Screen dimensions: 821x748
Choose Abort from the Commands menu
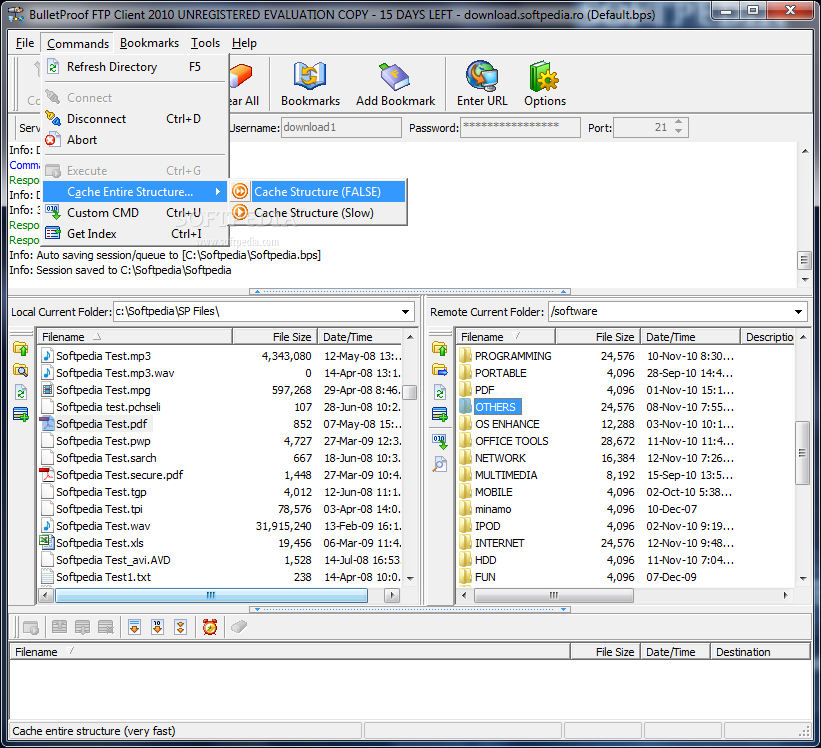tap(134, 140)
